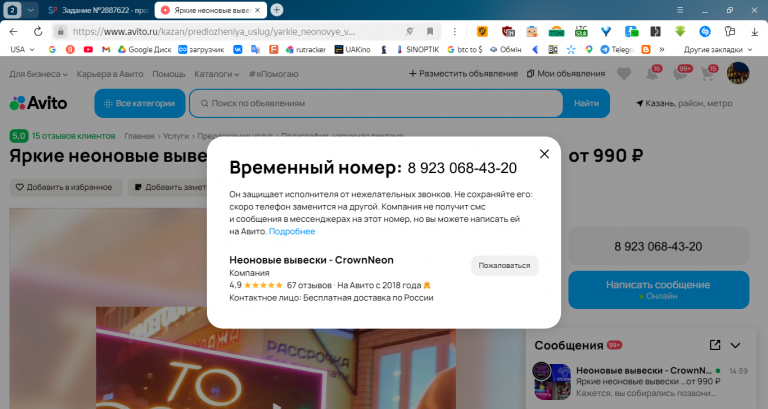Click Услуги breadcrumb
This screenshot has width=768, height=409.
point(176,136)
